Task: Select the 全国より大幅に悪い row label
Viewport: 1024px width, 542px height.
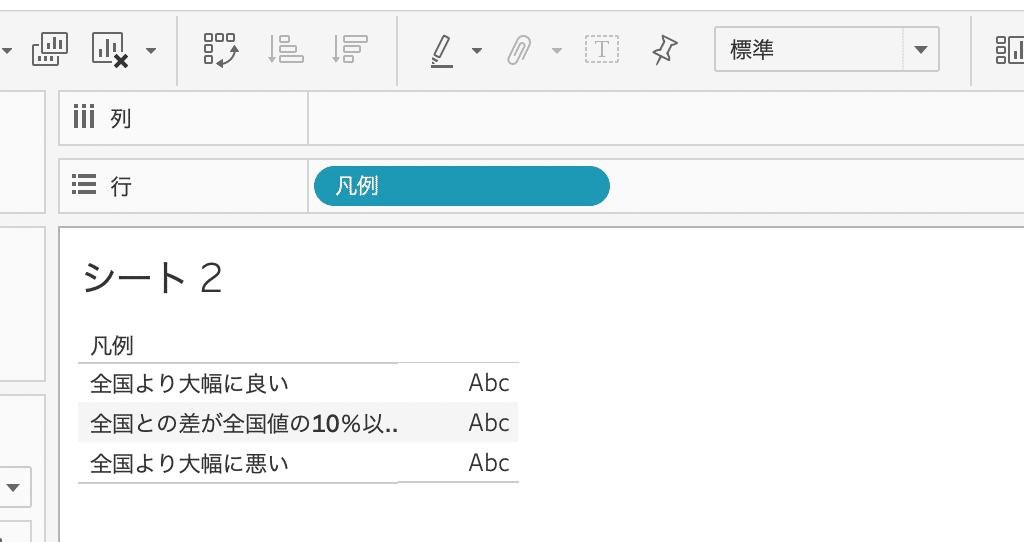Action: pos(189,464)
